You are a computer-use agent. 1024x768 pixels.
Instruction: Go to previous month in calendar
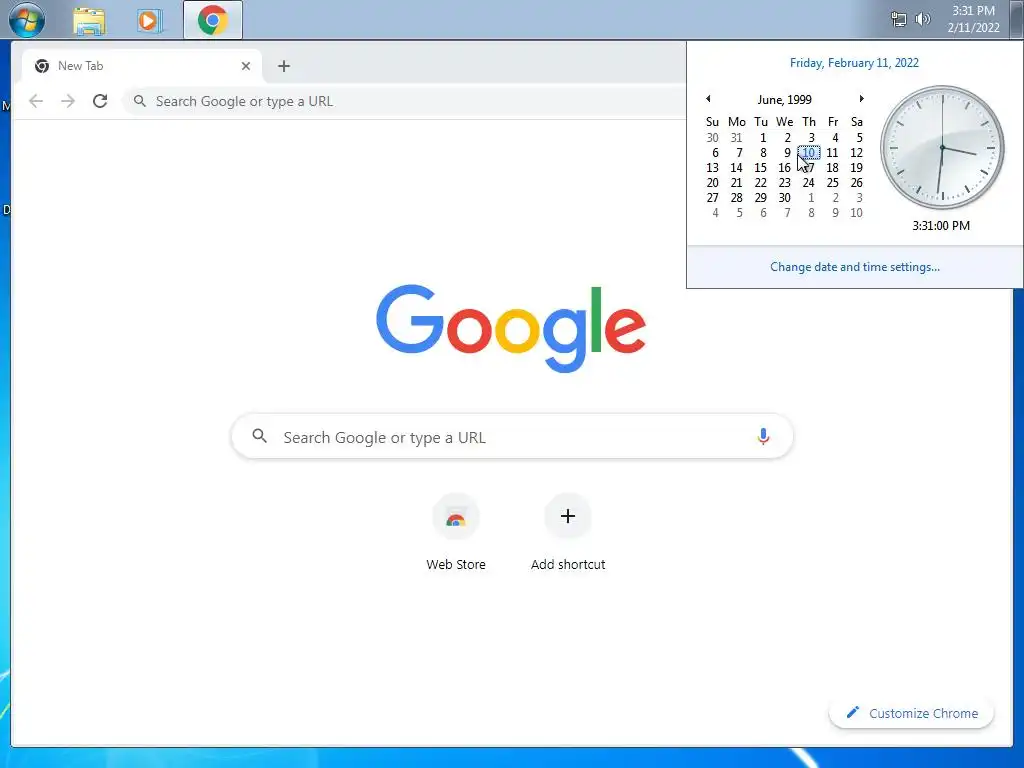(708, 99)
